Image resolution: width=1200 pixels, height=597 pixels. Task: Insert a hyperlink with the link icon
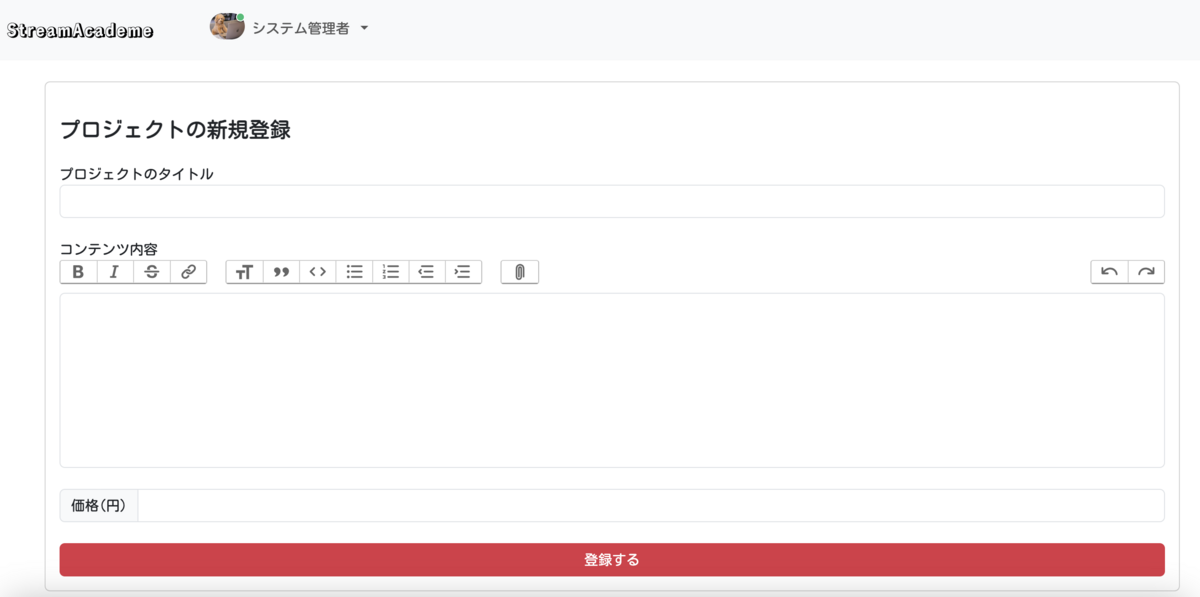[188, 272]
